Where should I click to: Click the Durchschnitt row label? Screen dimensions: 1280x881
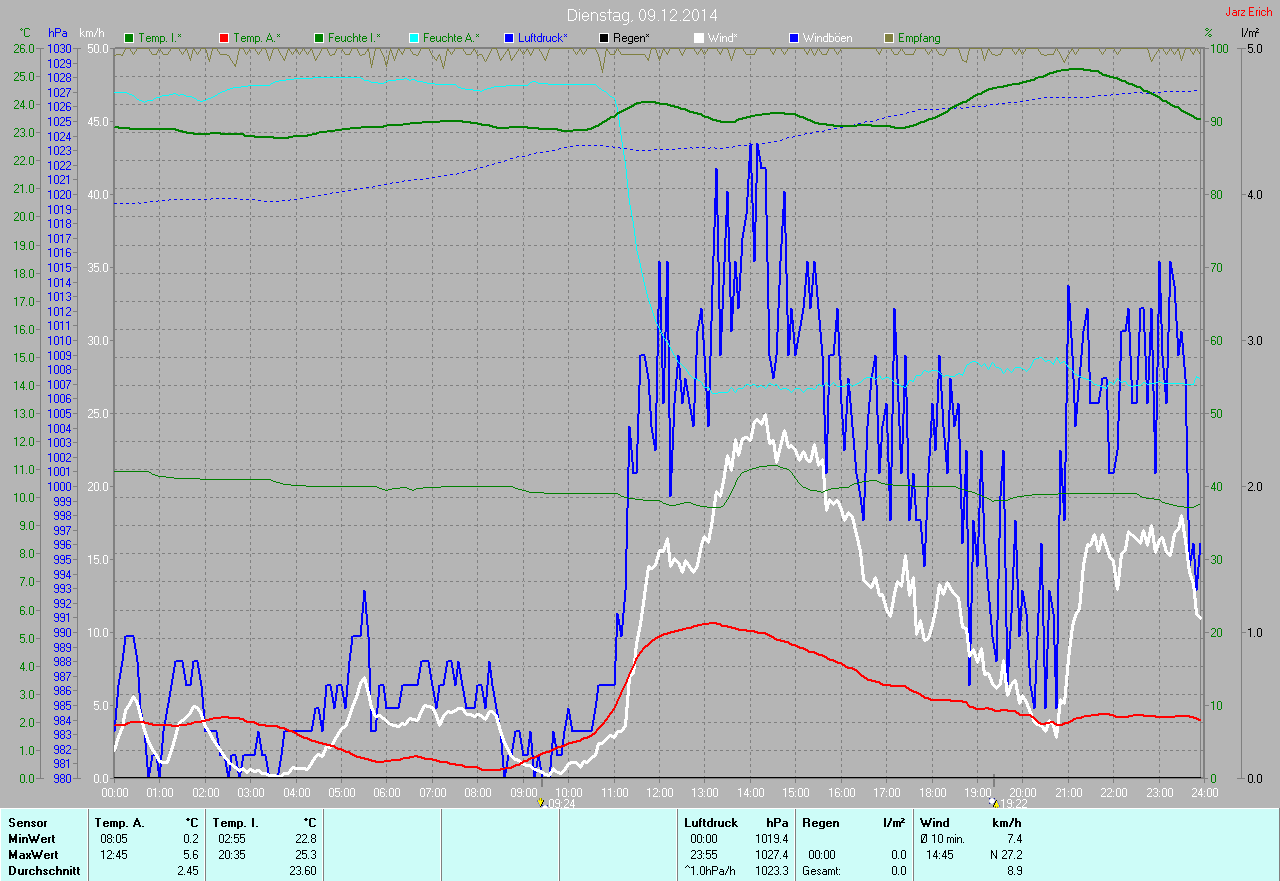coord(43,871)
